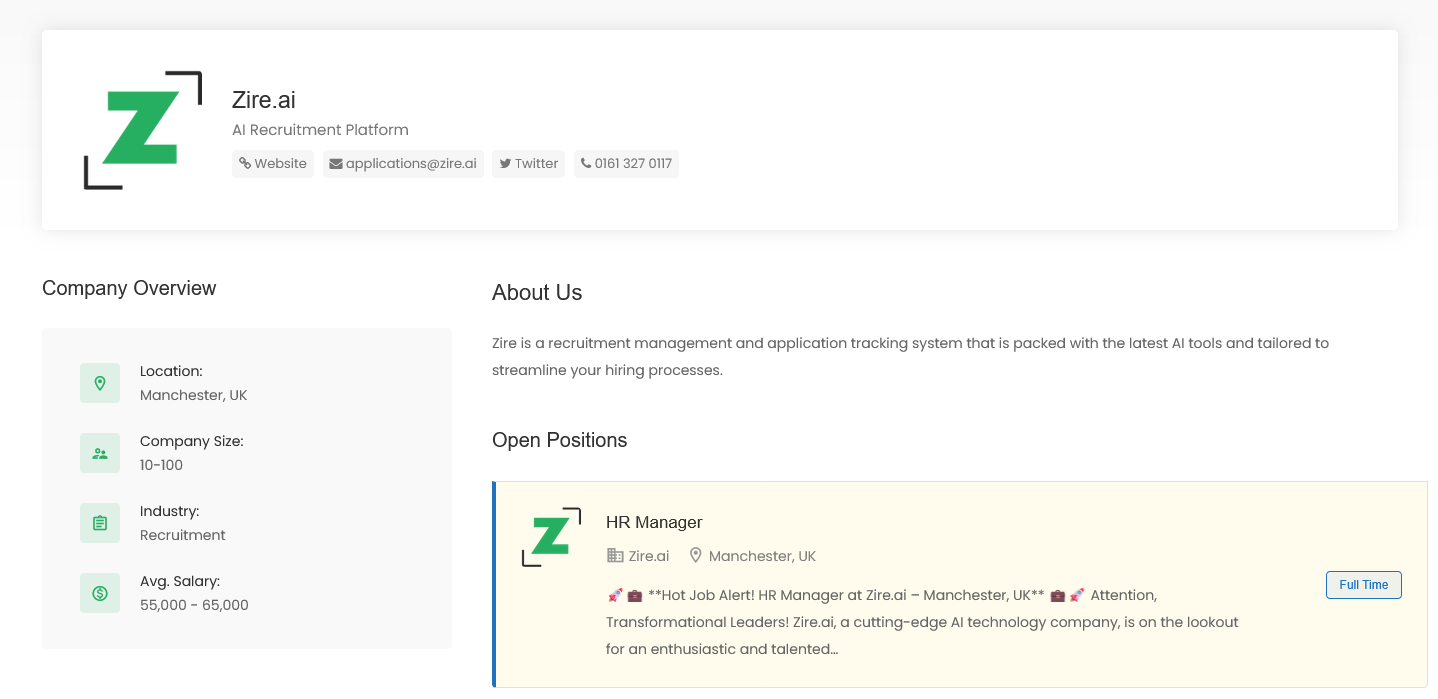Click the Manchester, UK job location text
The height and width of the screenshot is (699, 1438).
click(762, 556)
